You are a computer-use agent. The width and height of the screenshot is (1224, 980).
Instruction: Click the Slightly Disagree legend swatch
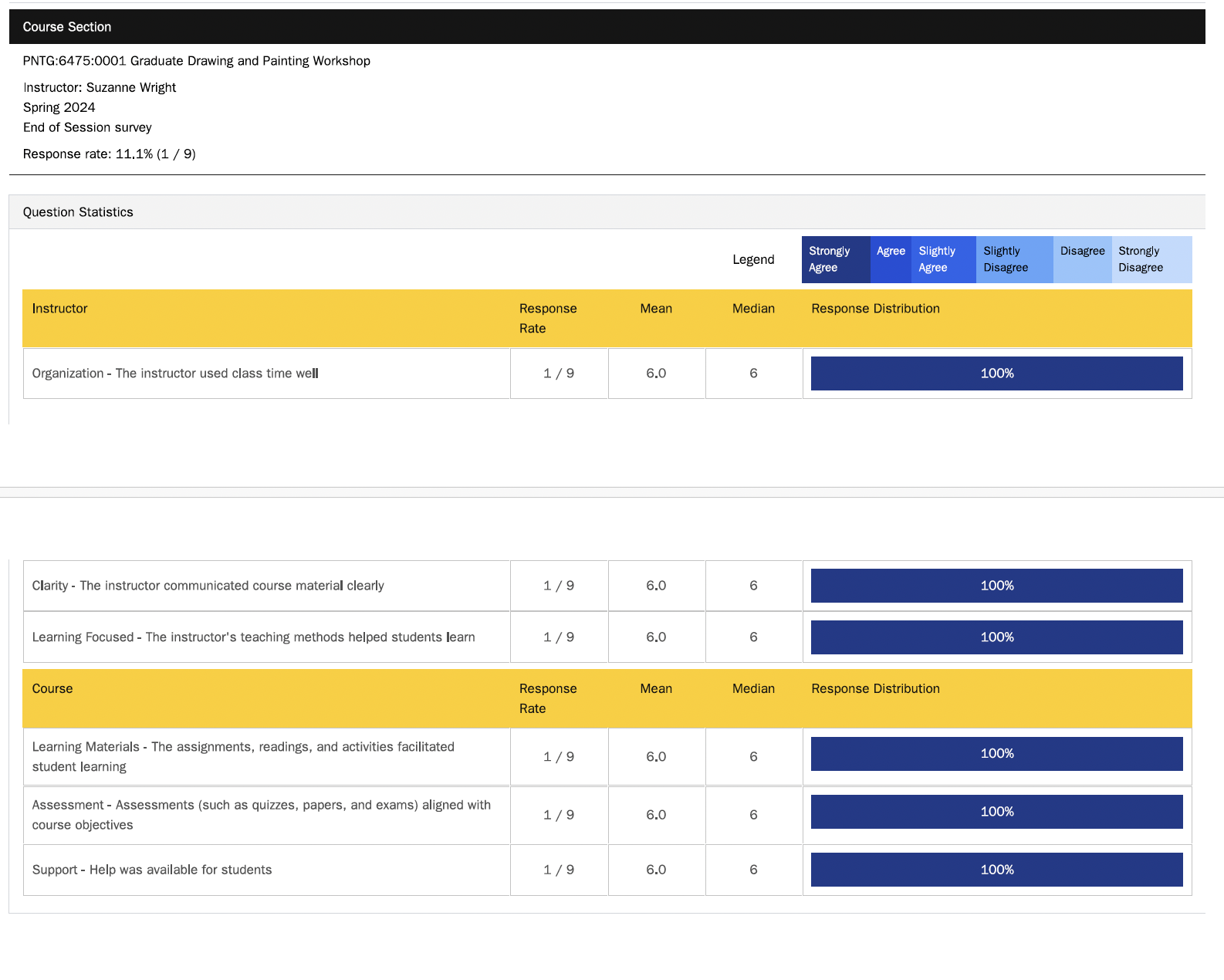[1015, 259]
